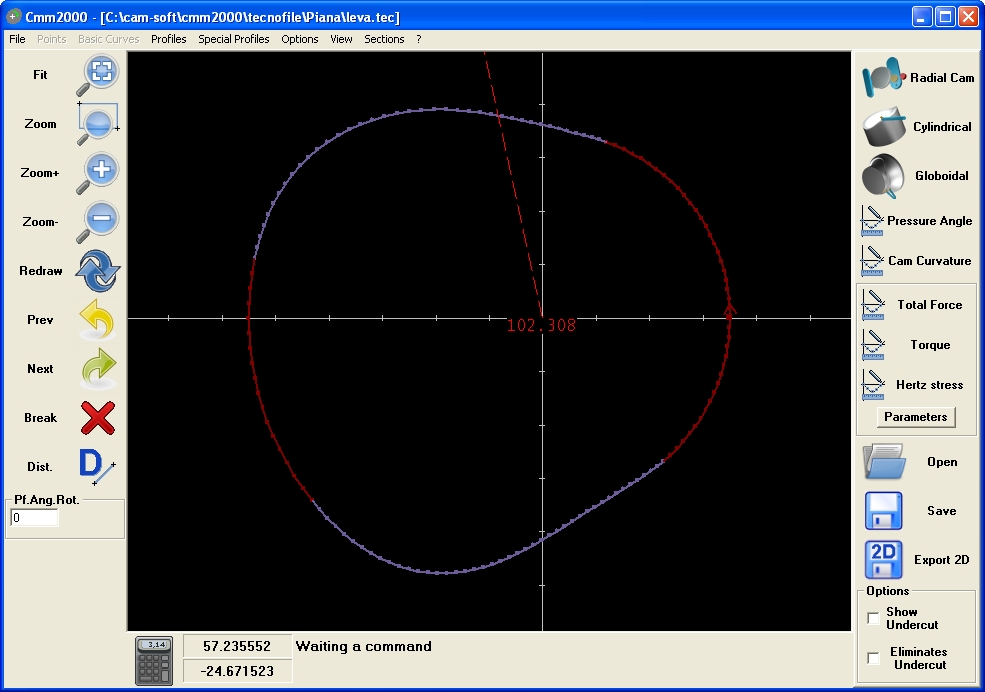Redraw the view with the blue arrows icon
Image resolution: width=985 pixels, height=692 pixels.
click(x=98, y=271)
